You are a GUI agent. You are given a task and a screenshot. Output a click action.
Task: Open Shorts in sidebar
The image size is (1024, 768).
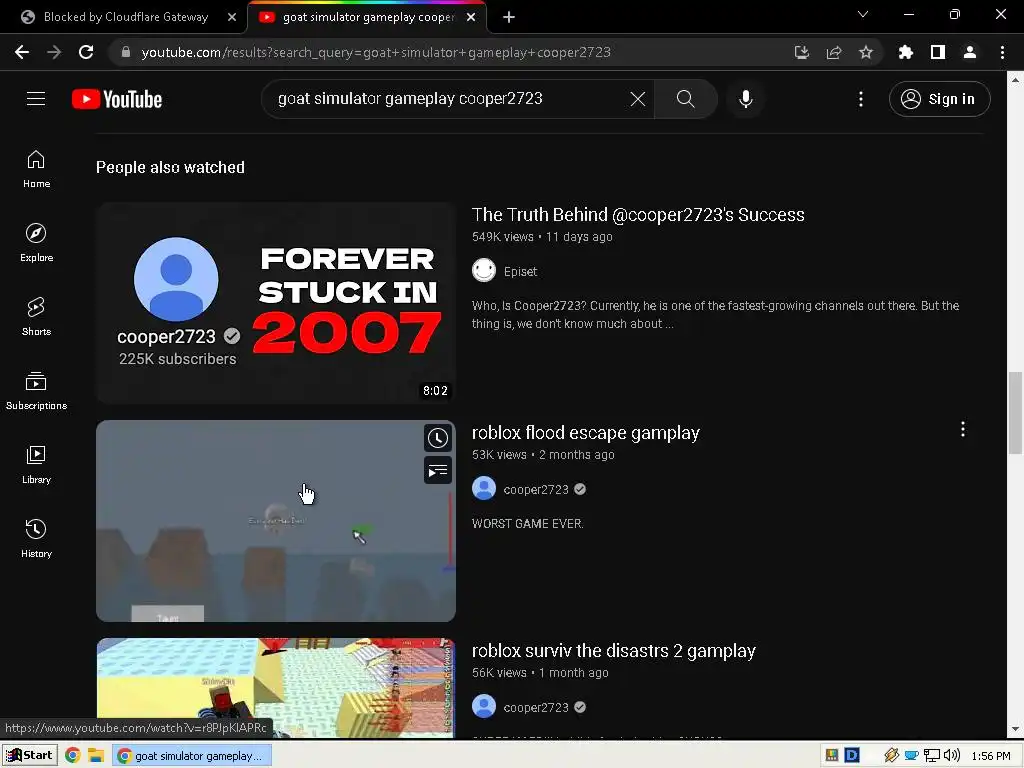coord(36,316)
